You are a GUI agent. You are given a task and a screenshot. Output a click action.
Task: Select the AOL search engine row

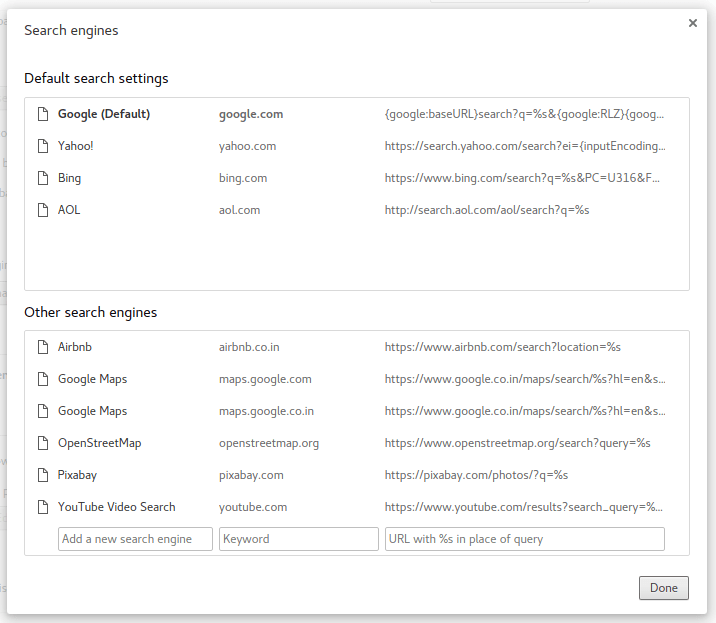(x=69, y=210)
